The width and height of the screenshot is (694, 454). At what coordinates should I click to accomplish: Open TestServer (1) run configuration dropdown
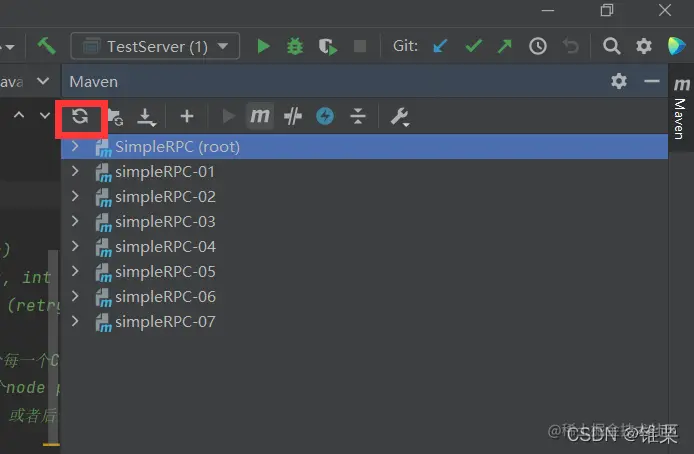tap(155, 46)
